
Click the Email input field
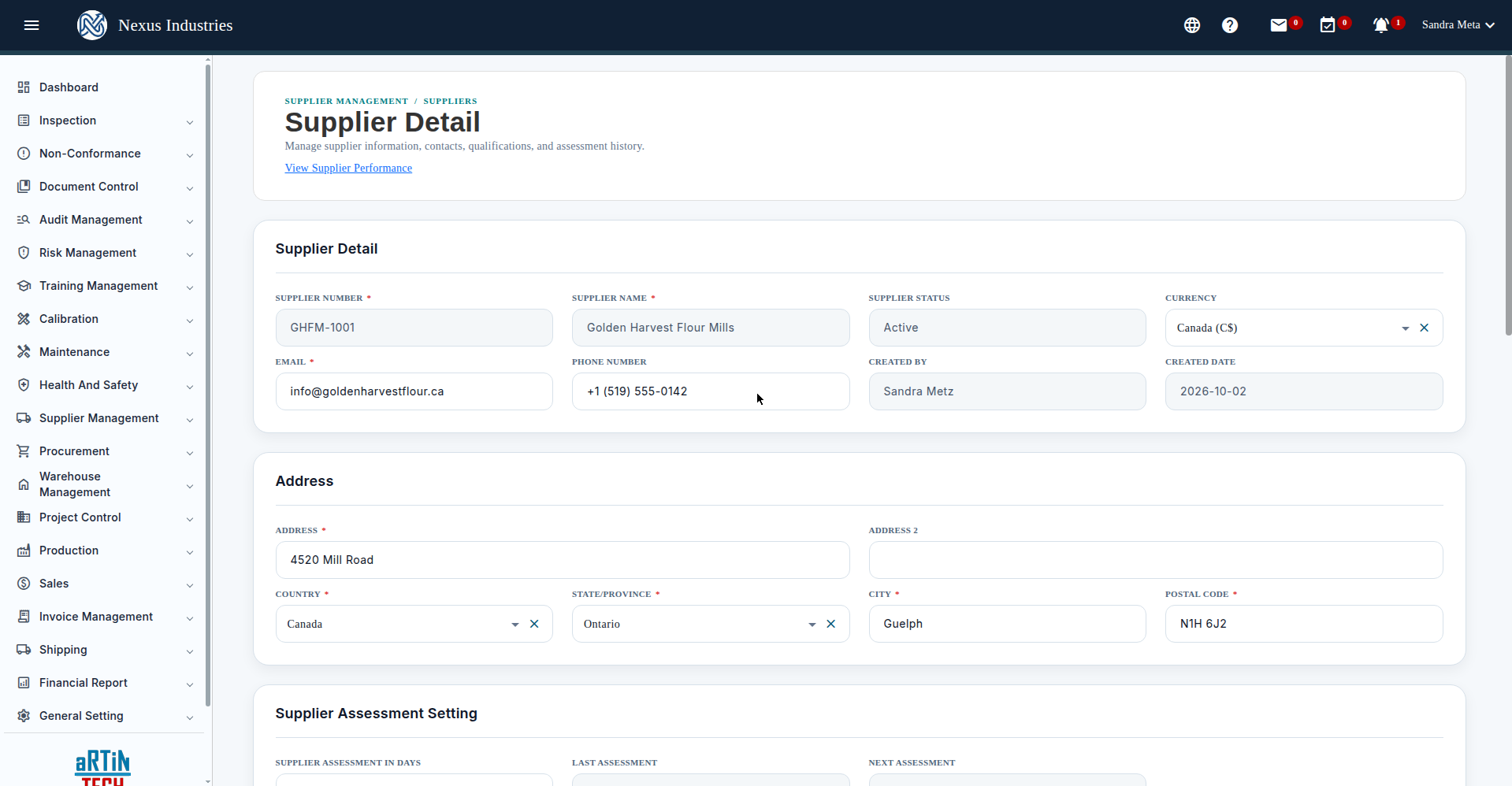[414, 391]
